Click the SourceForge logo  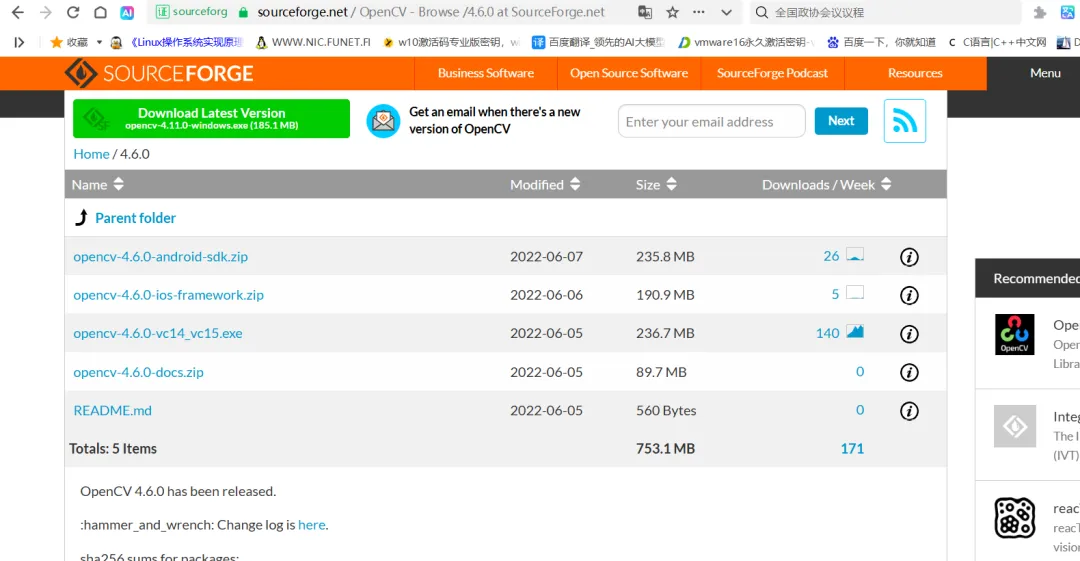click(159, 73)
